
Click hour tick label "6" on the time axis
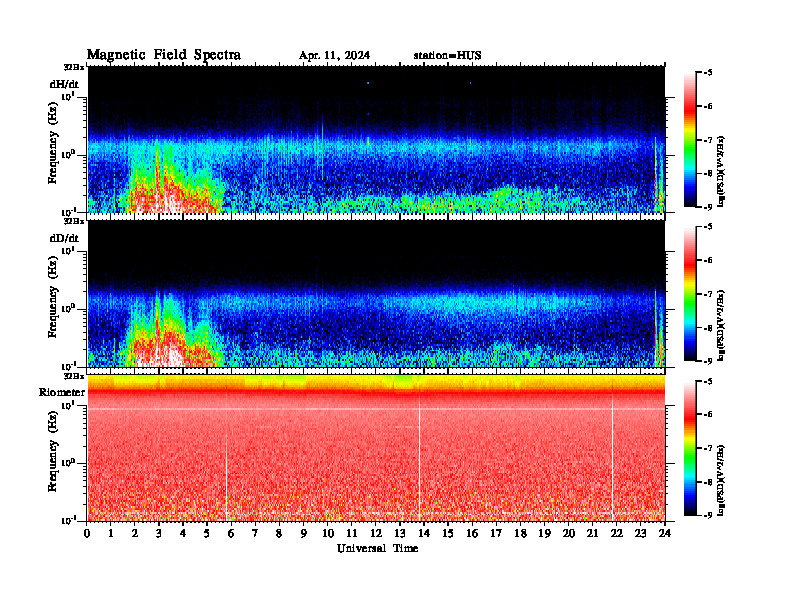[231, 533]
